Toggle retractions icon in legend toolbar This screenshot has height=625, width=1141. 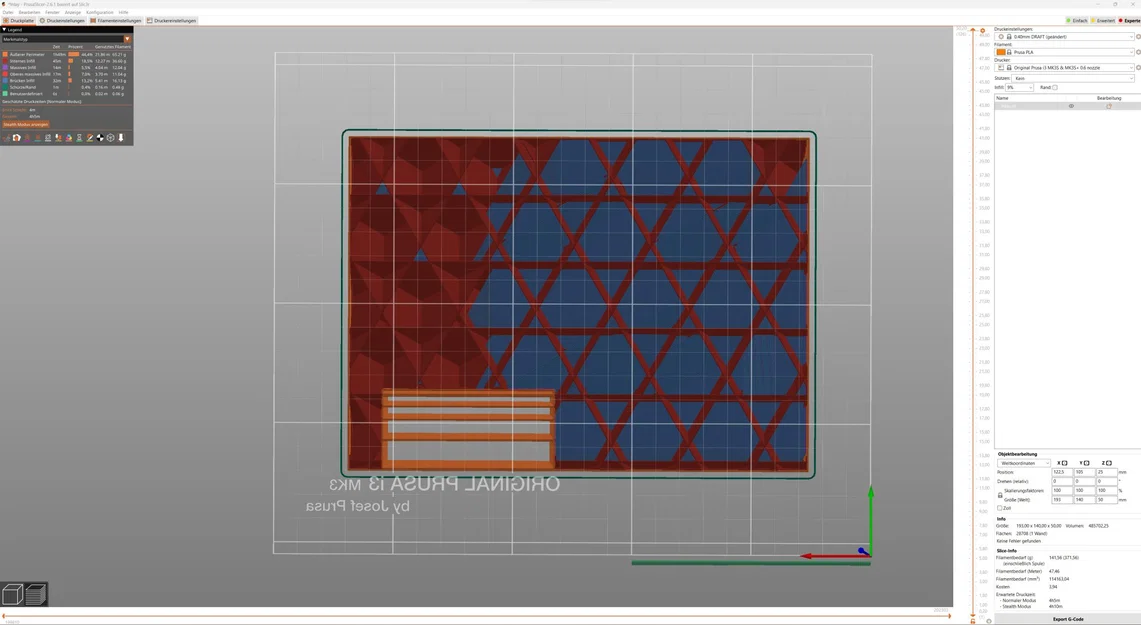pos(27,138)
